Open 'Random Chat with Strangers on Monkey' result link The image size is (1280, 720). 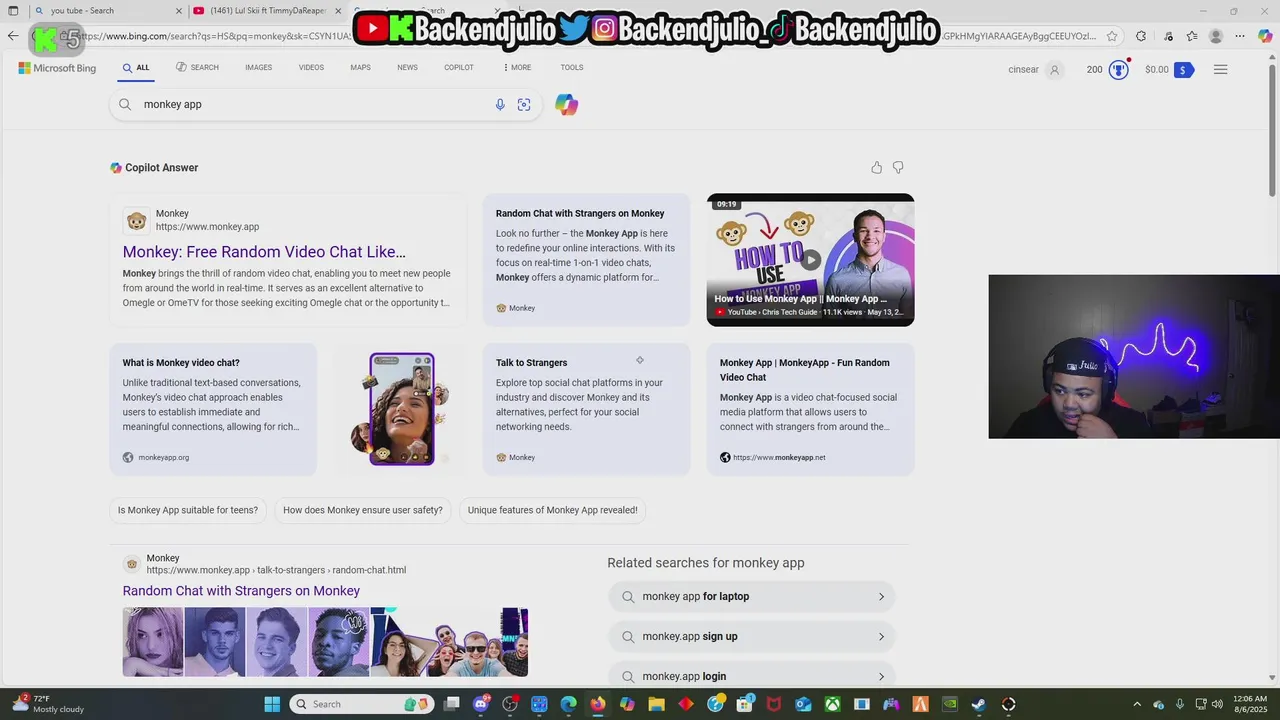[x=241, y=591]
